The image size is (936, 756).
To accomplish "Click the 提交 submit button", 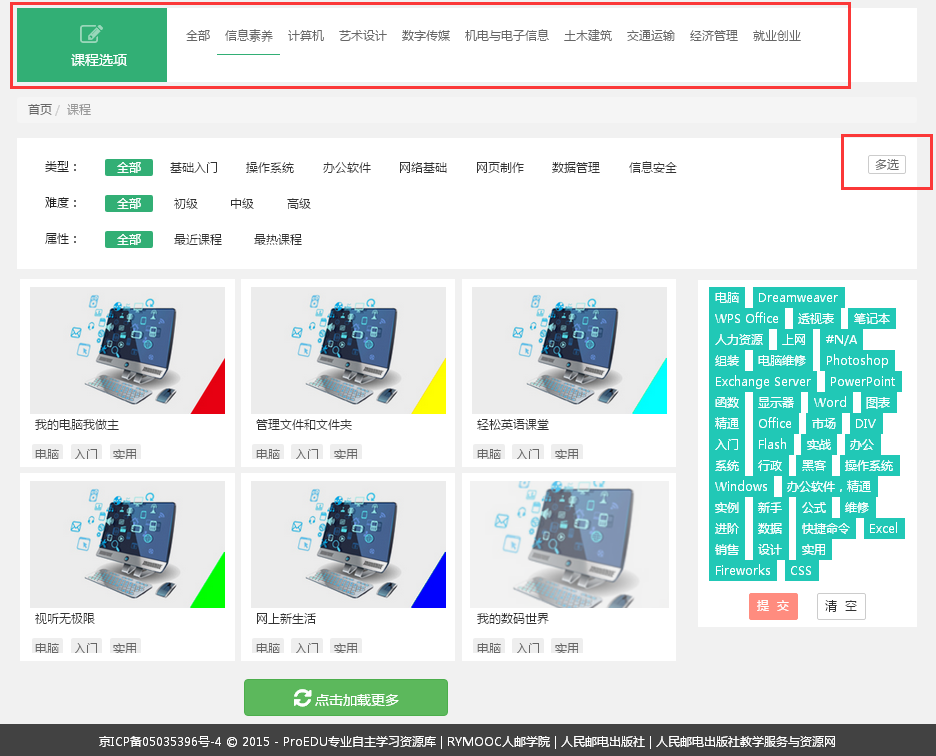I will (x=773, y=606).
